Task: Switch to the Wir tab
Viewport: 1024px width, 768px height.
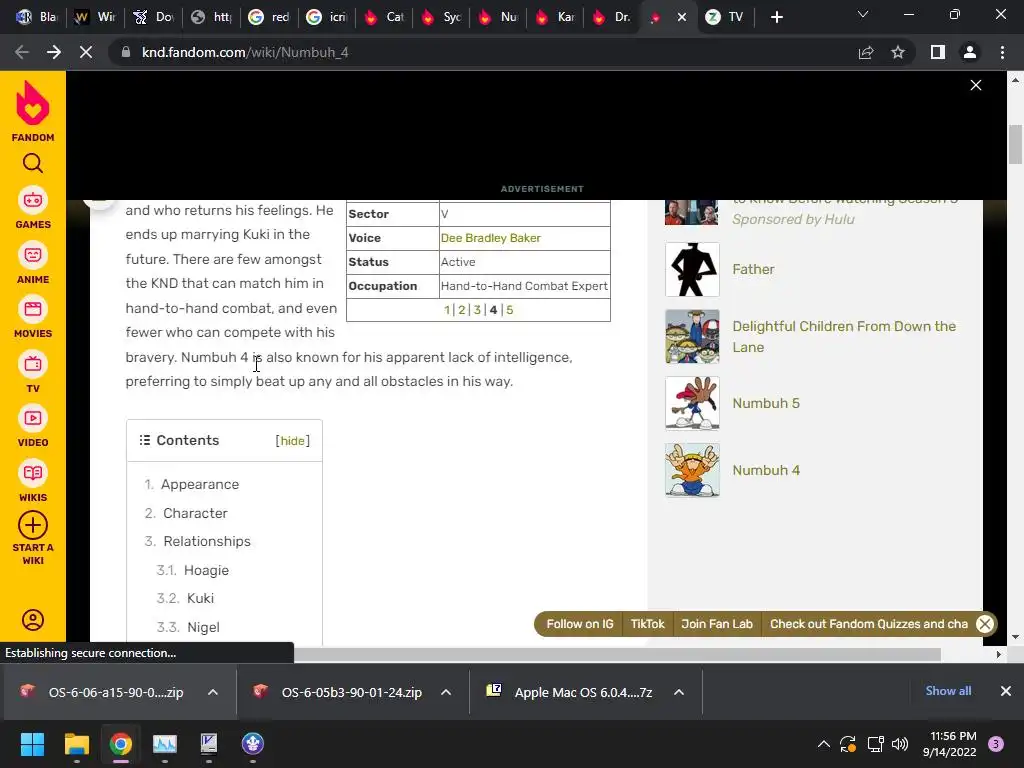Action: click(96, 17)
